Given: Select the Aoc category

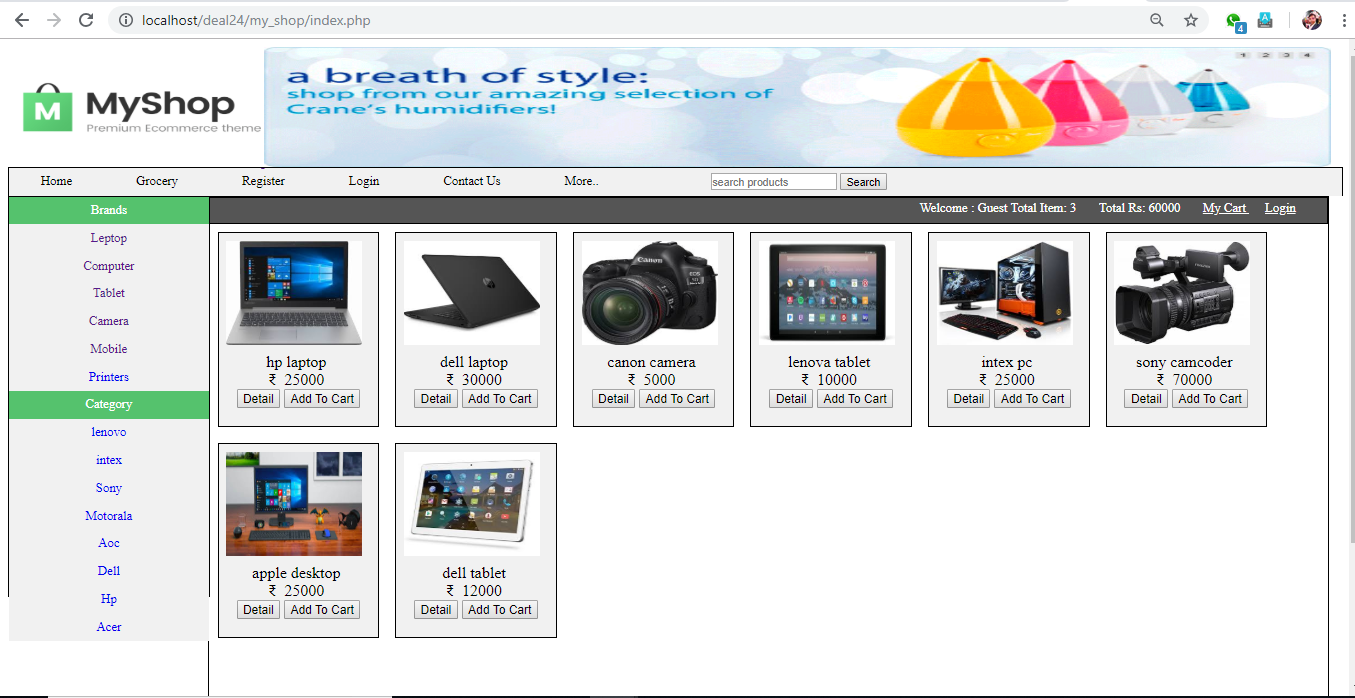Looking at the screenshot, I should pyautogui.click(x=109, y=543).
